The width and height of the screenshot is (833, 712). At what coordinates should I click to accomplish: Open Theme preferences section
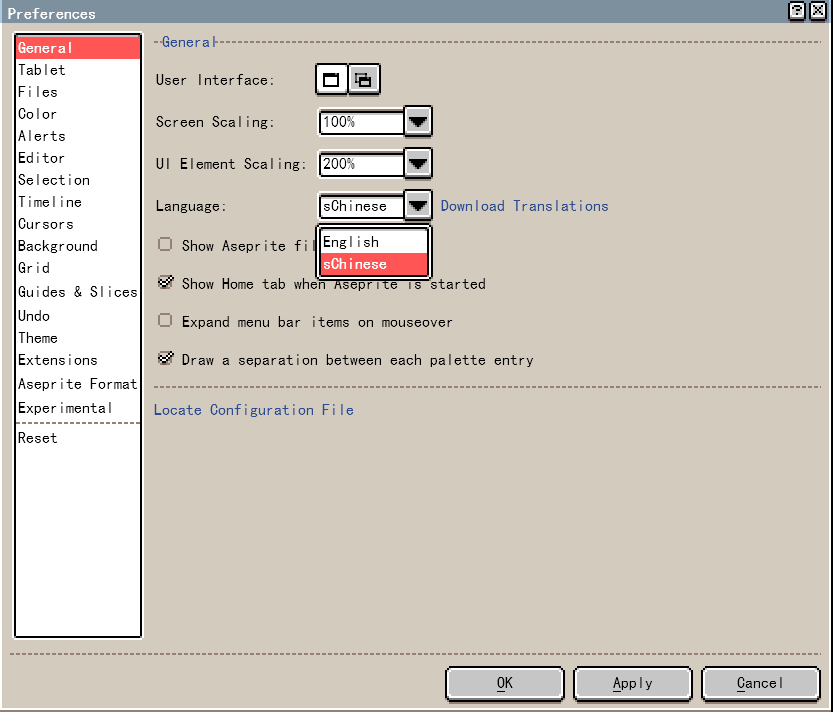[78, 338]
